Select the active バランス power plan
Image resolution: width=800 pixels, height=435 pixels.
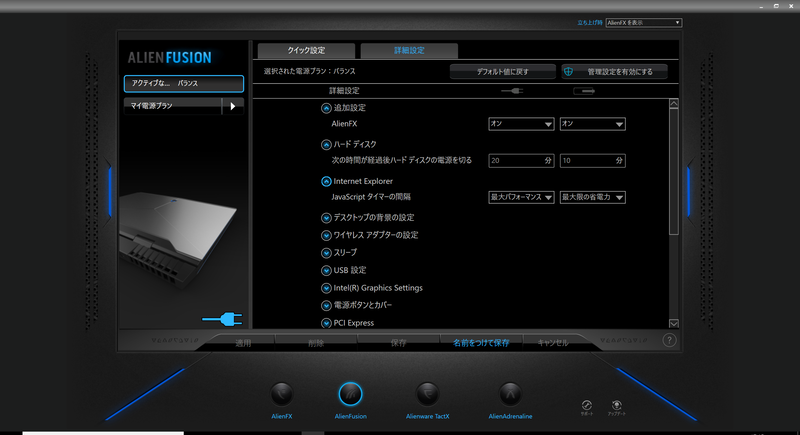pyautogui.click(x=184, y=84)
